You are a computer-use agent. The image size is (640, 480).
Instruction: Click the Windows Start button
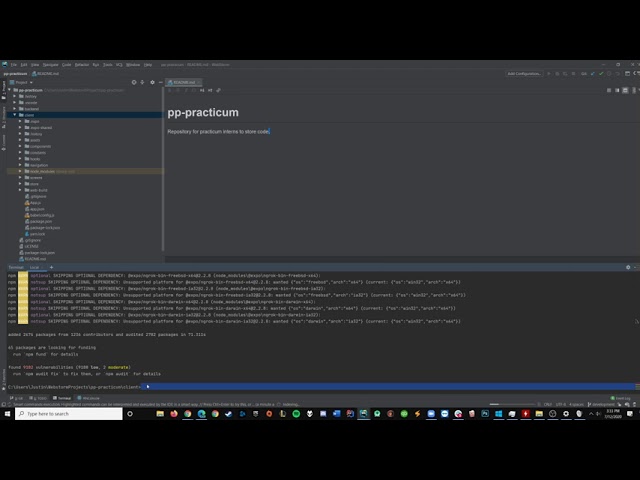[x=7, y=414]
